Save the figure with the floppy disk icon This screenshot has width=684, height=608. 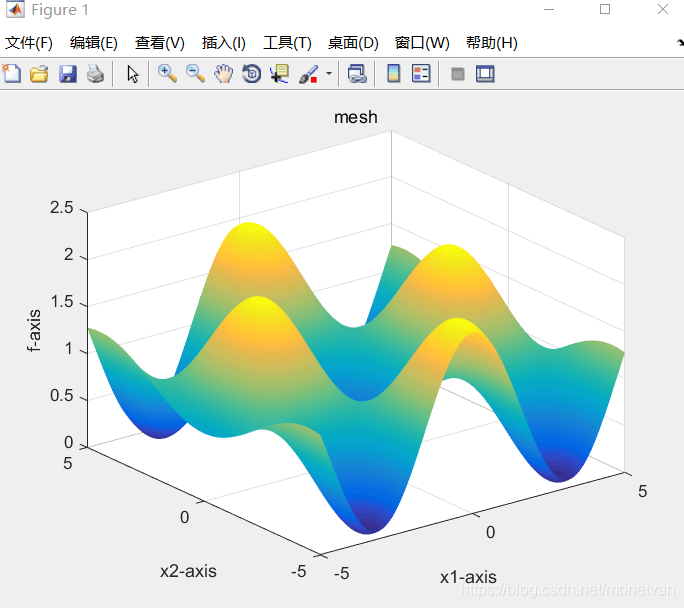[x=68, y=74]
